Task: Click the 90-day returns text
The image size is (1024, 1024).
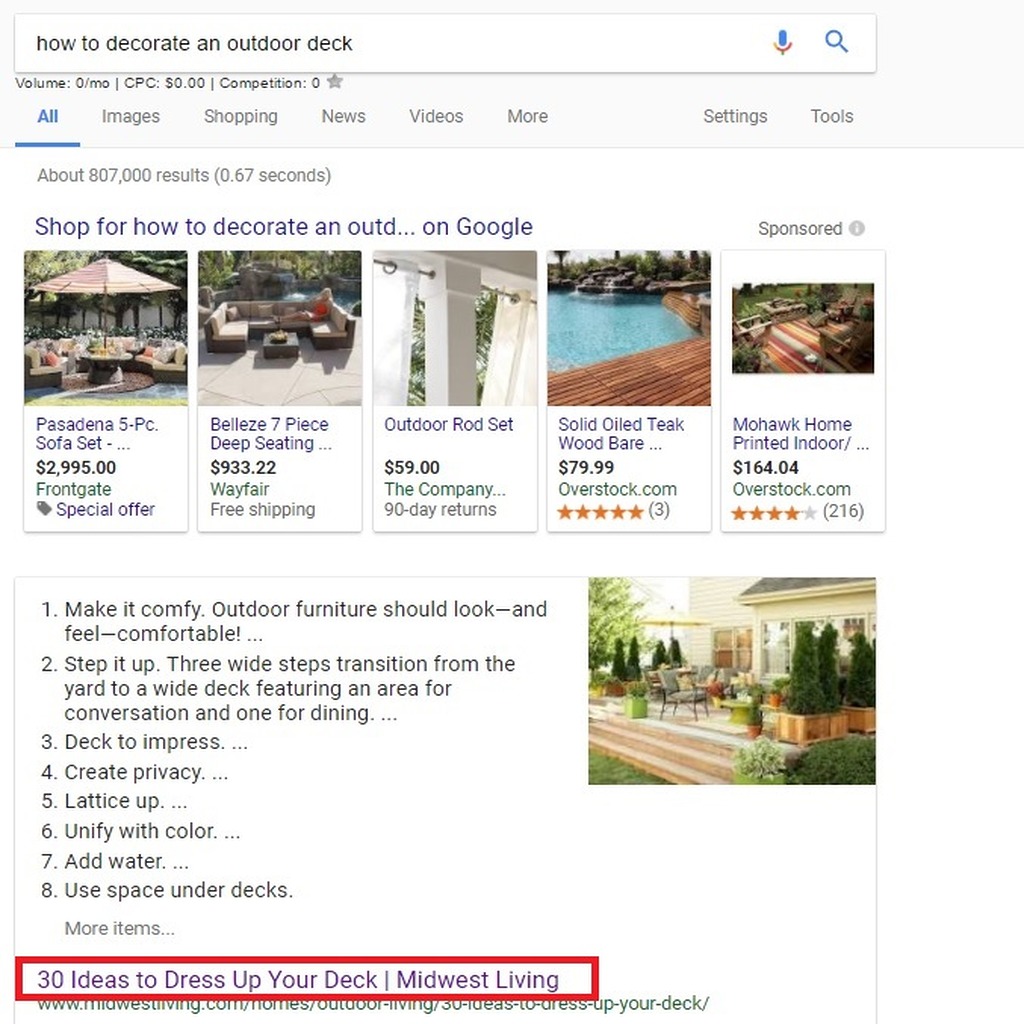Action: click(440, 509)
